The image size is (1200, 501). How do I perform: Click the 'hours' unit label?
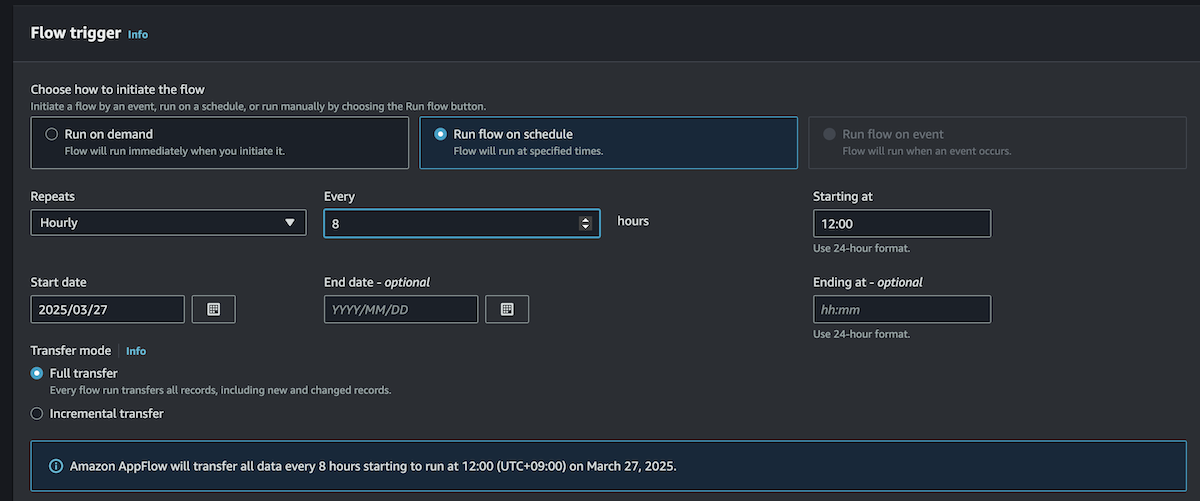pyautogui.click(x=633, y=221)
